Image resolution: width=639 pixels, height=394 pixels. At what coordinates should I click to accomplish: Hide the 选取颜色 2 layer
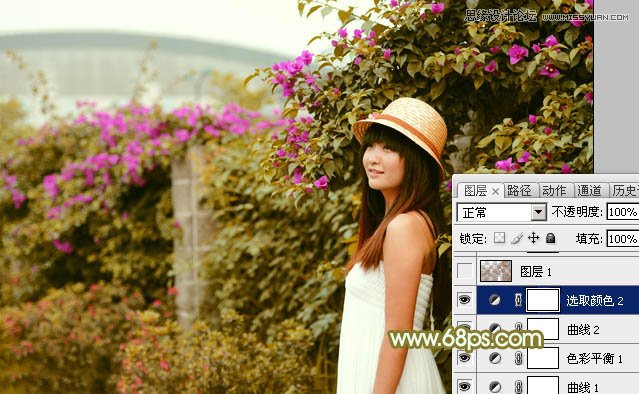point(465,300)
